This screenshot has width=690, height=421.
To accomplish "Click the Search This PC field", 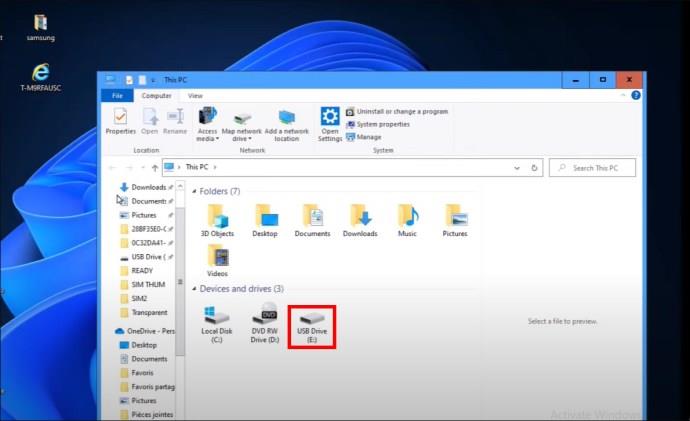I will [x=592, y=168].
